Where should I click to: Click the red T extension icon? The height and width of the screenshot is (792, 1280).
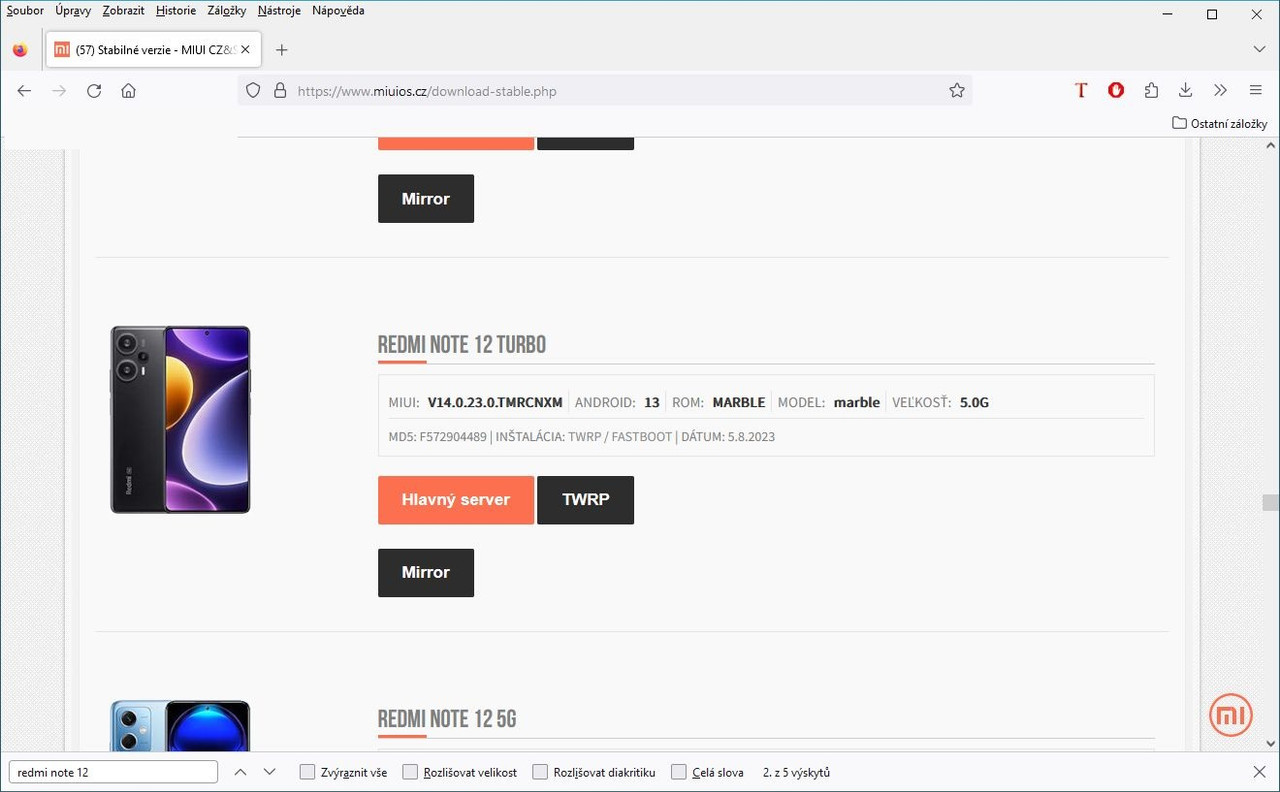1081,91
